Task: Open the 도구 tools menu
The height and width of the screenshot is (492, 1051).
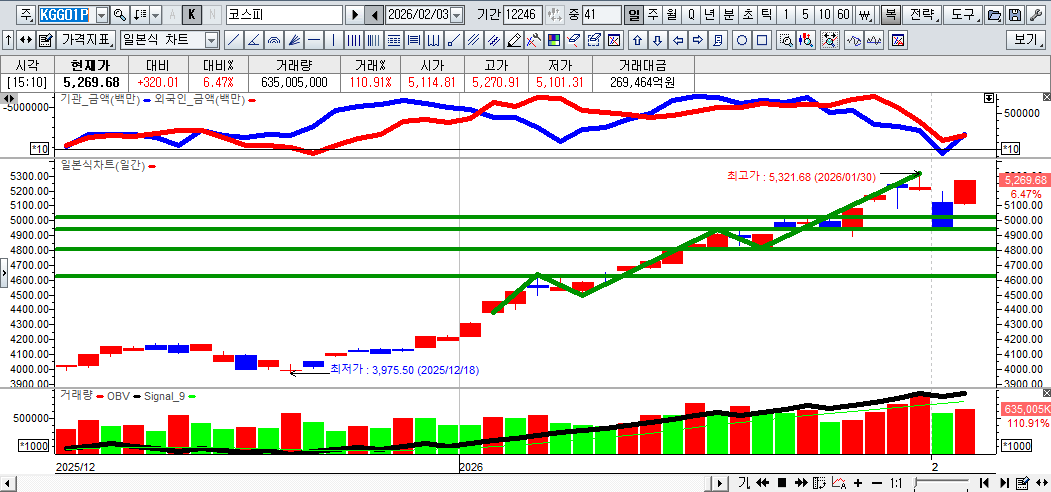Action: tap(963, 15)
